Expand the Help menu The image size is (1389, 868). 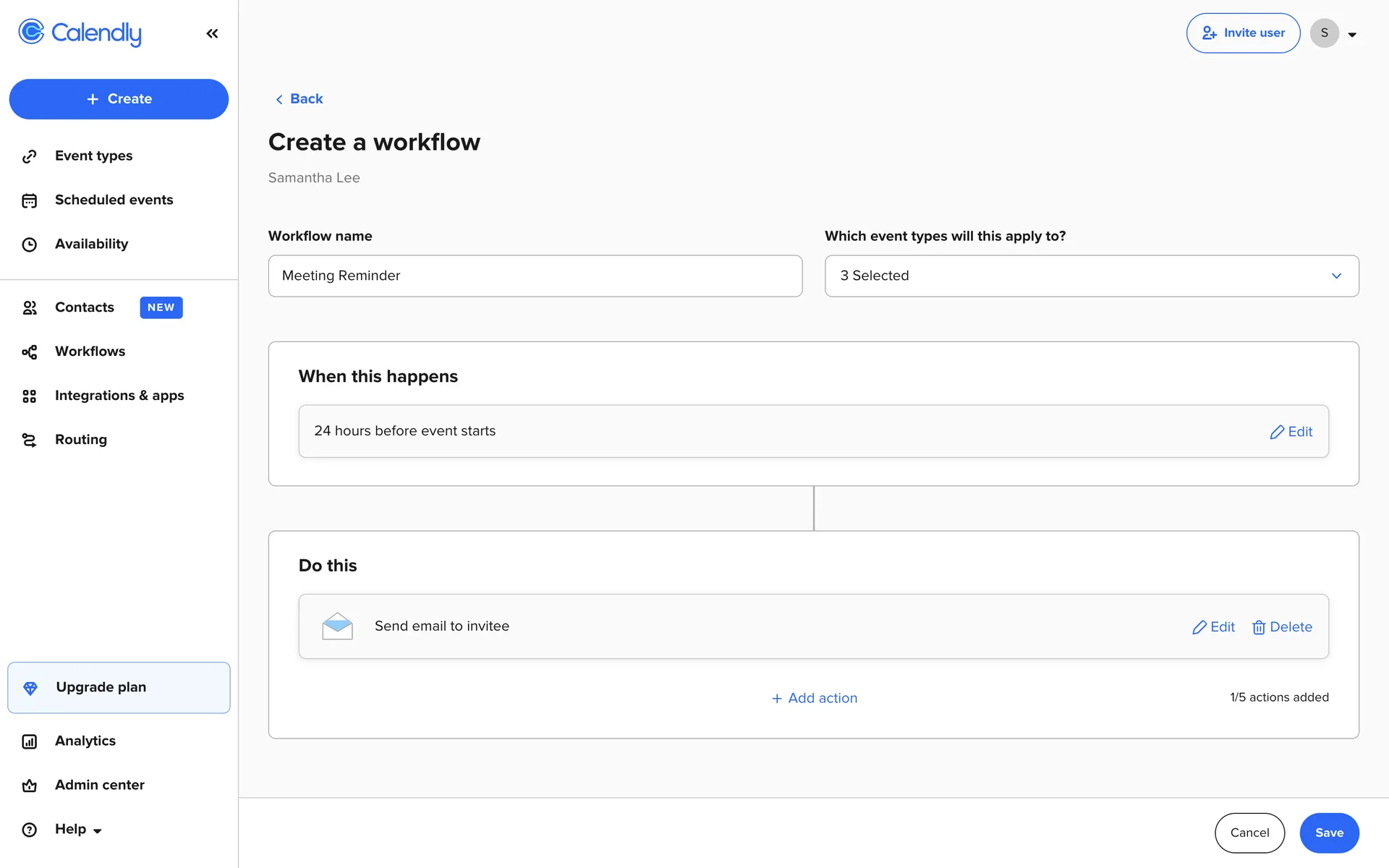[78, 829]
